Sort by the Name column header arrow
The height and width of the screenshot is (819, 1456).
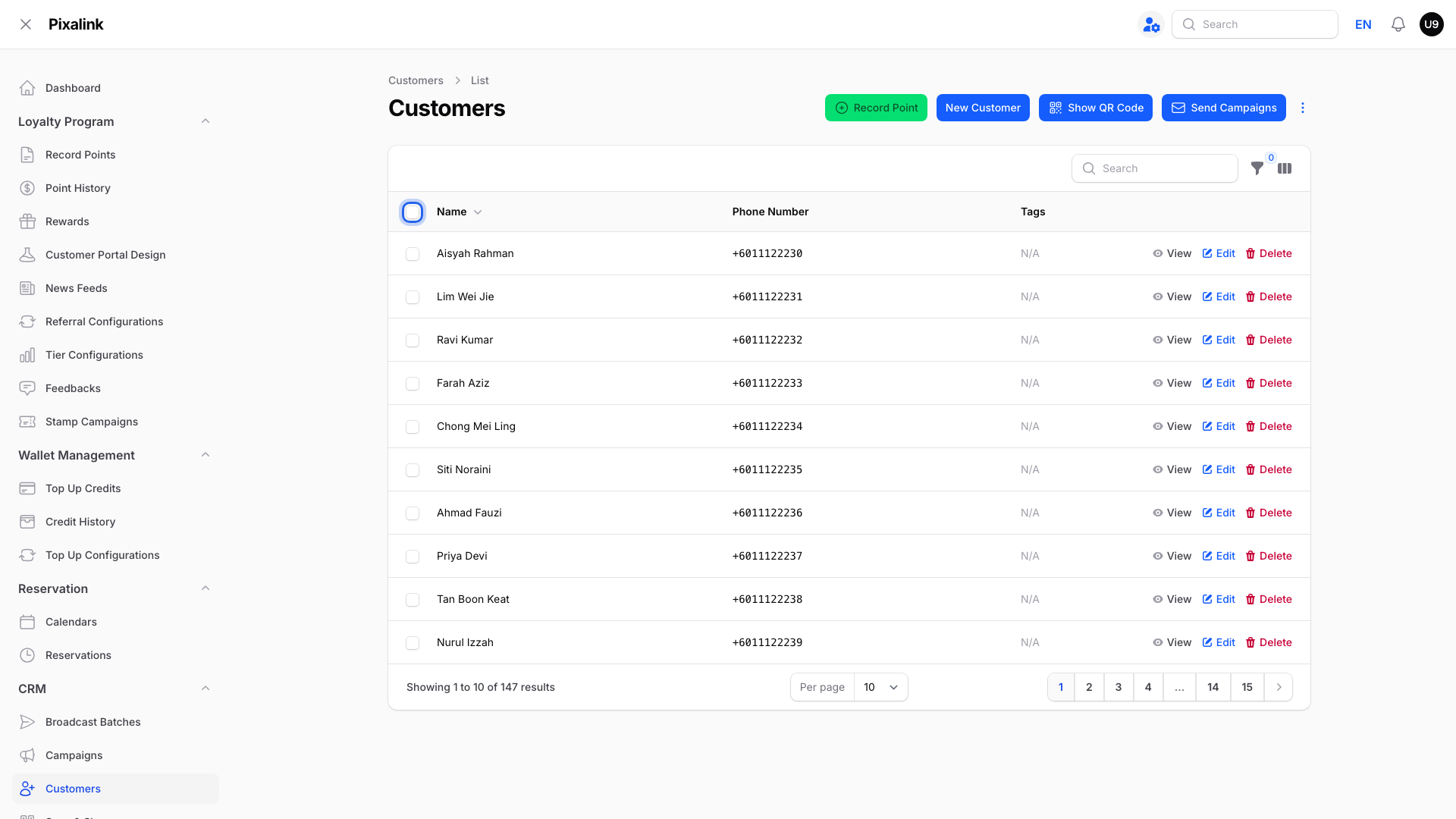478,212
